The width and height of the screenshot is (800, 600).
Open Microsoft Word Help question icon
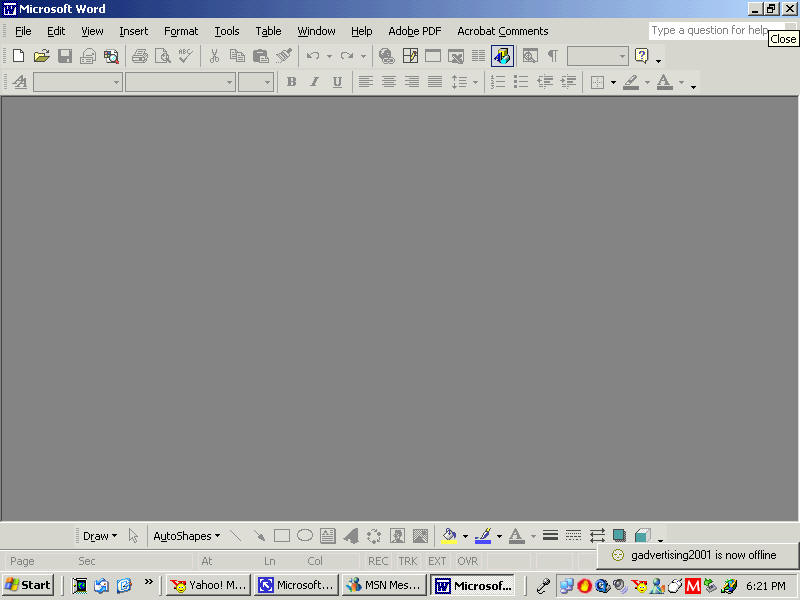tap(641, 56)
